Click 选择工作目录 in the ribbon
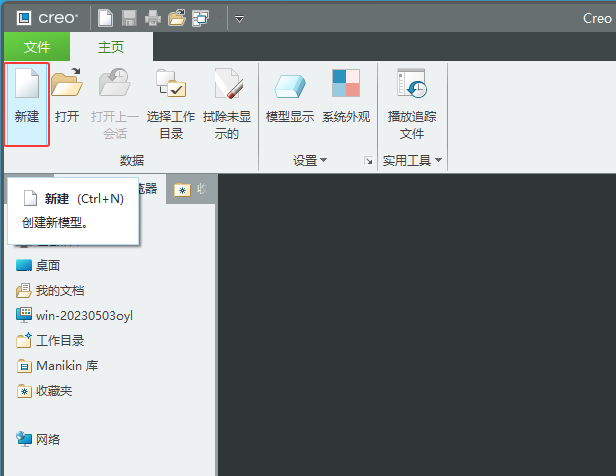The image size is (616, 476). pos(171,104)
